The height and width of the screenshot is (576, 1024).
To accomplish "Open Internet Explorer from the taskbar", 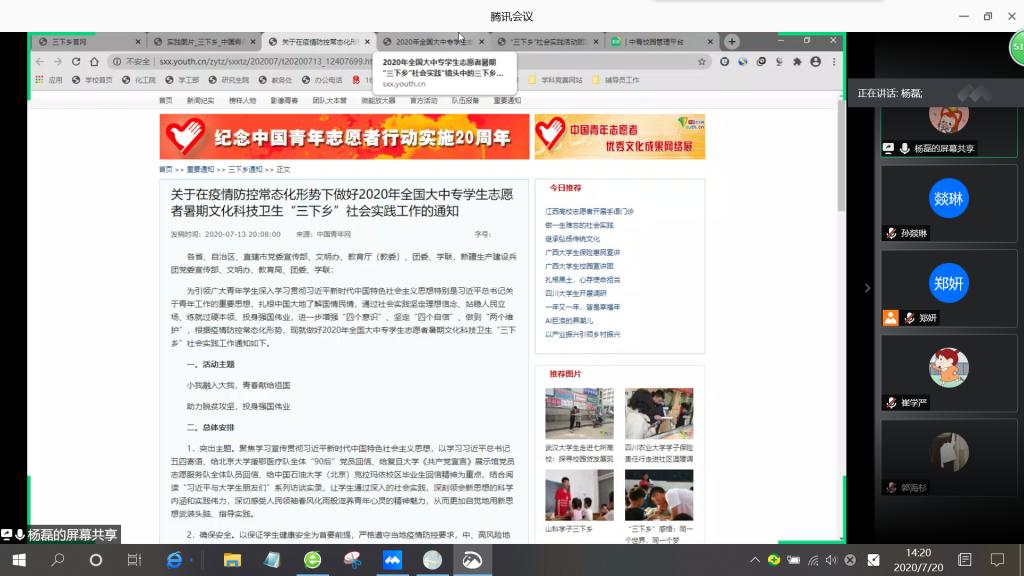I will [x=175, y=560].
